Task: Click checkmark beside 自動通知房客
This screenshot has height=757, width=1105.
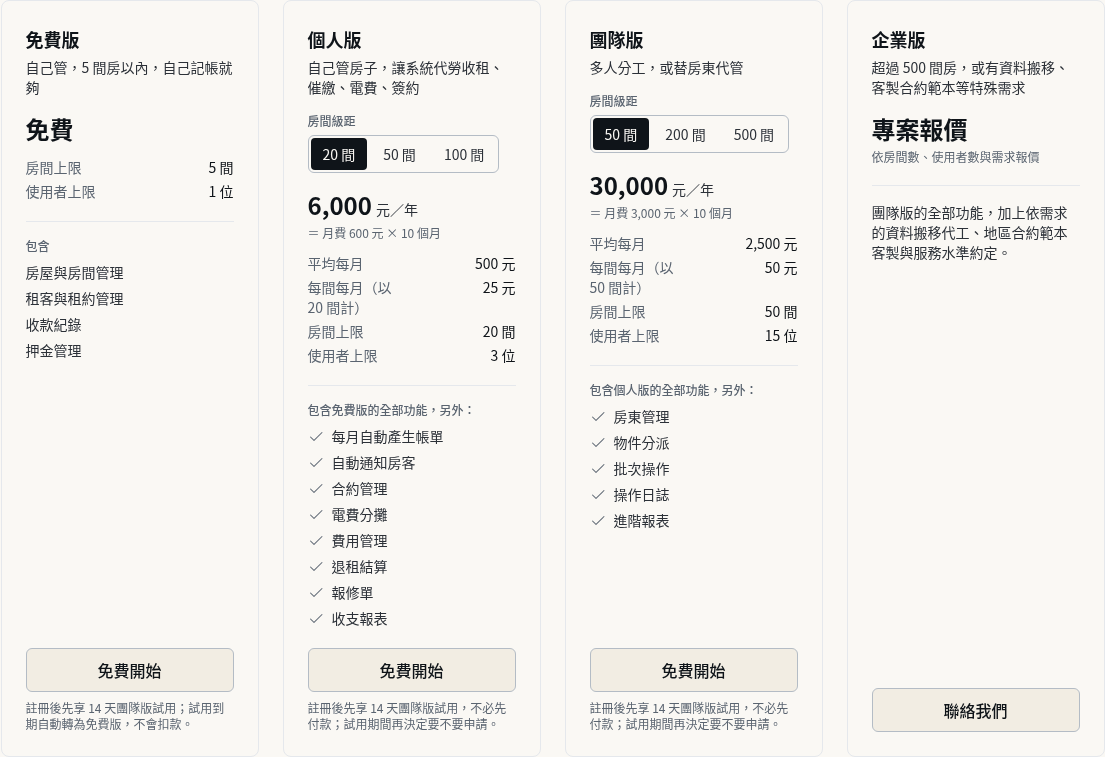Action: pos(316,463)
